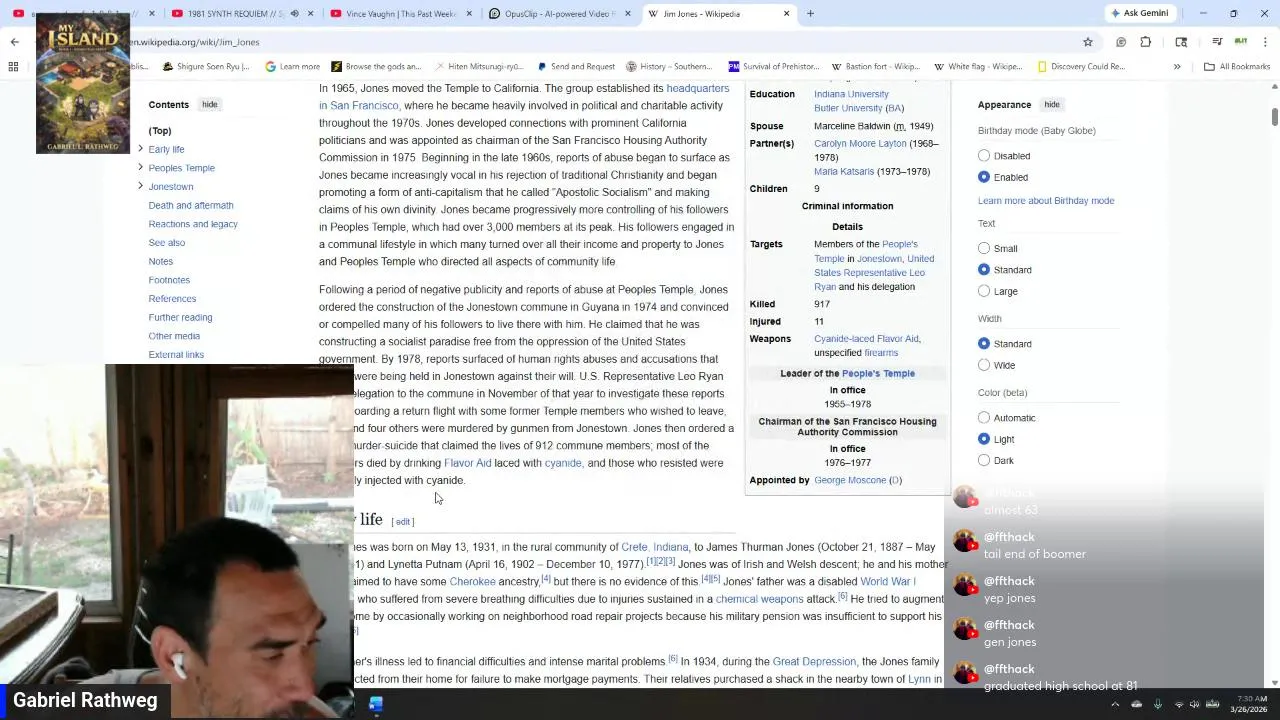Open External links in Contents
The image size is (1280, 720).
176,354
